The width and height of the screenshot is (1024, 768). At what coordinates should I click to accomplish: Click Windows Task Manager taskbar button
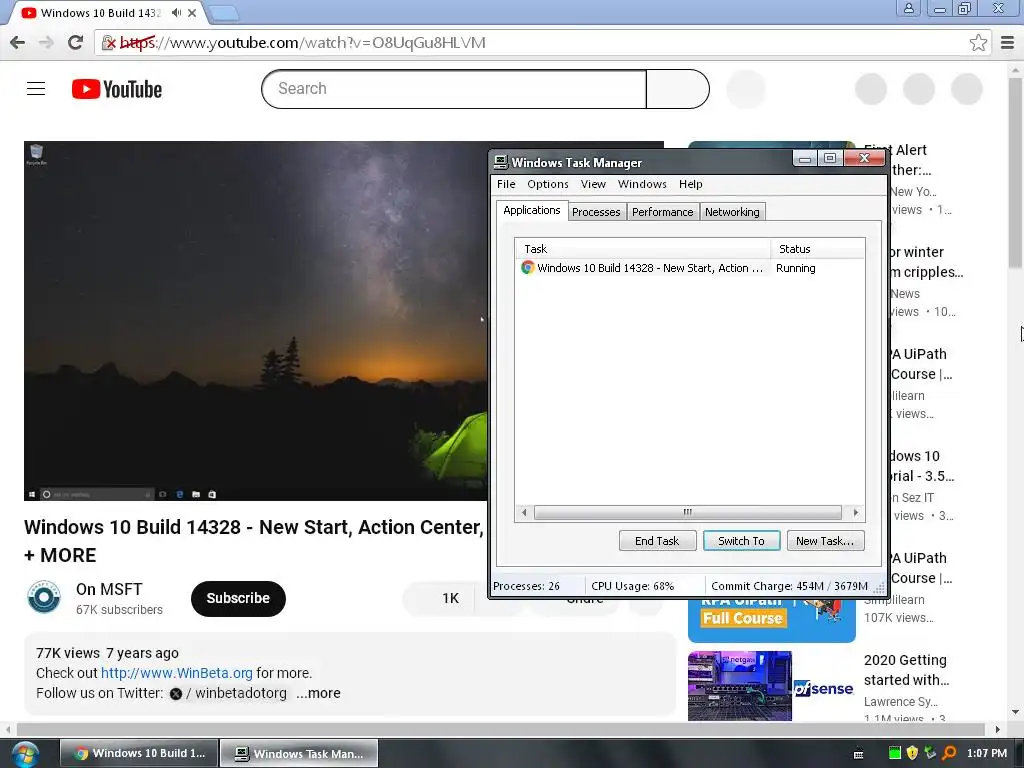coord(299,753)
